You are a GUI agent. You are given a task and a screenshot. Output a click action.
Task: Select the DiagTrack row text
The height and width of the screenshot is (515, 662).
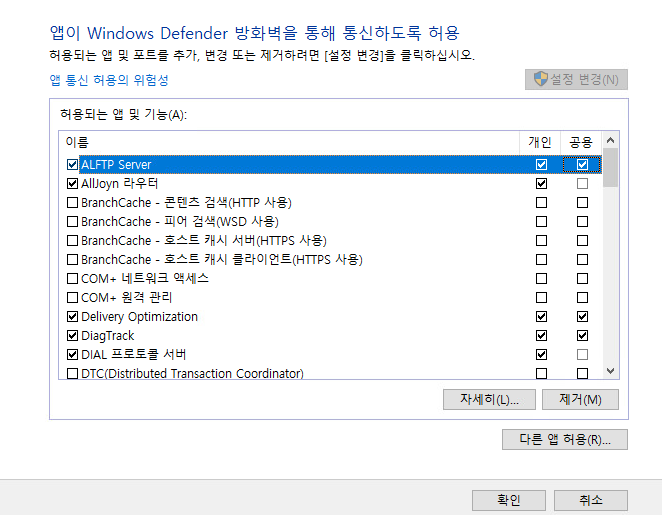(108, 336)
